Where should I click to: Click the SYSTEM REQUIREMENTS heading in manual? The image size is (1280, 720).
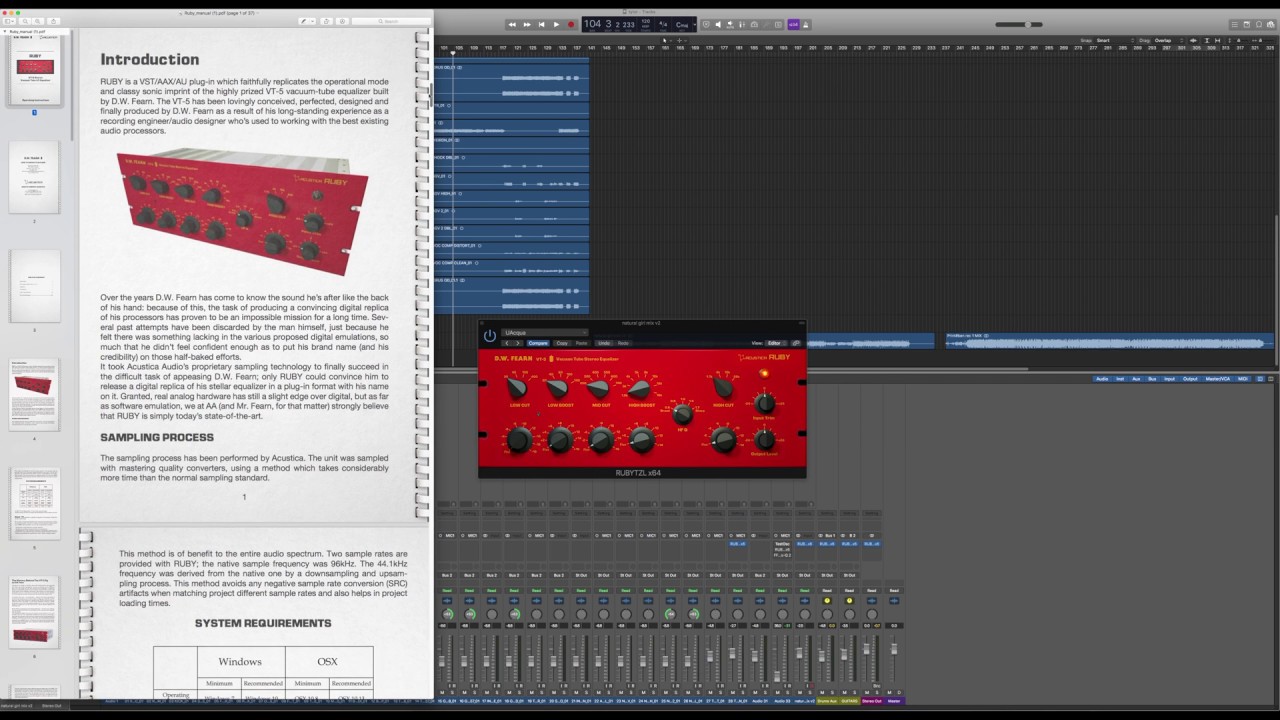pos(263,623)
